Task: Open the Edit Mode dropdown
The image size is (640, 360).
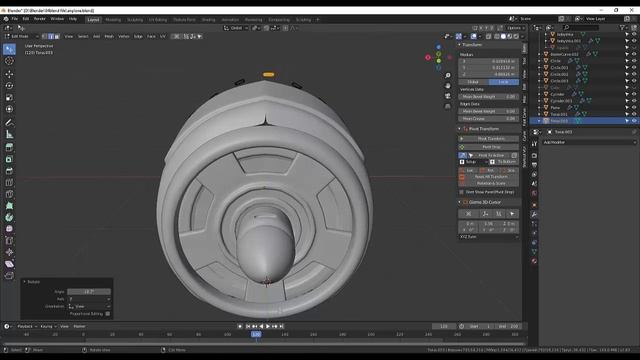Action: tap(22, 36)
